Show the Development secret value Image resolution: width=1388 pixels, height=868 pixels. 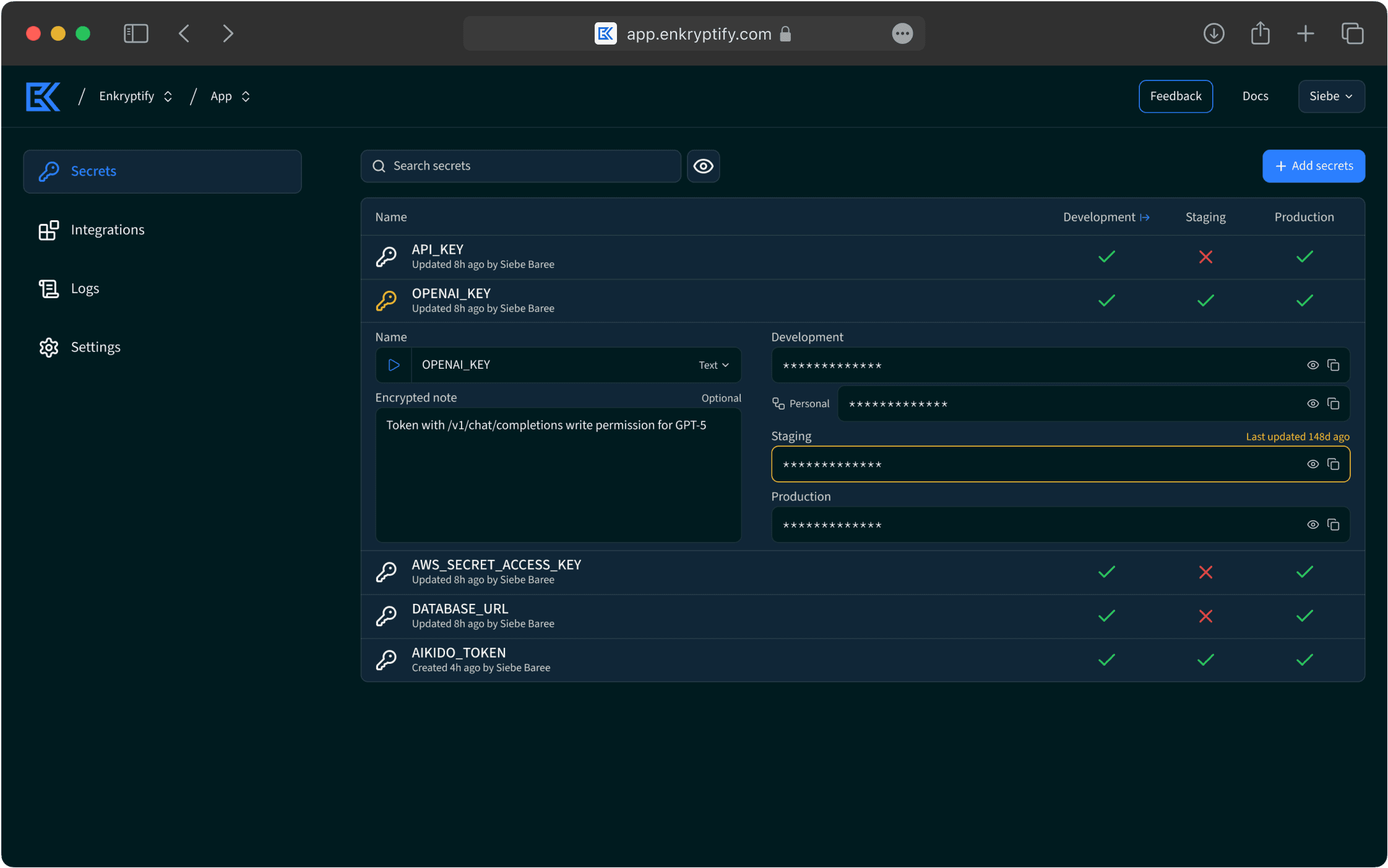click(x=1313, y=365)
